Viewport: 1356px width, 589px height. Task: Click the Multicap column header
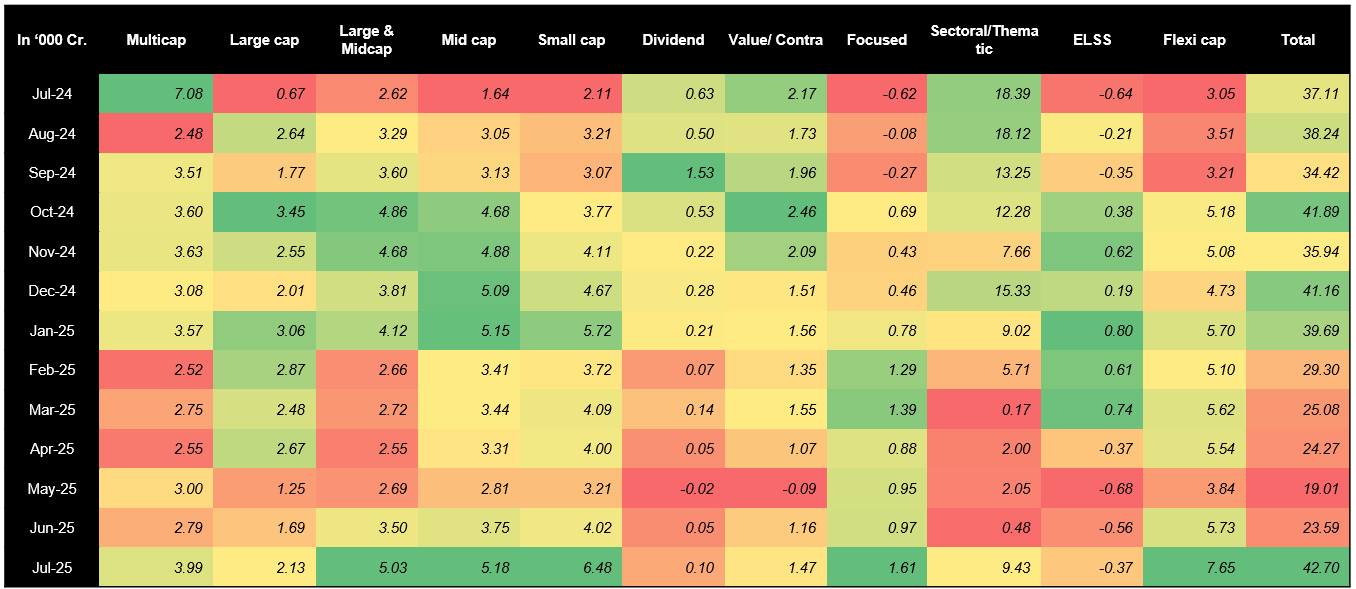point(156,40)
